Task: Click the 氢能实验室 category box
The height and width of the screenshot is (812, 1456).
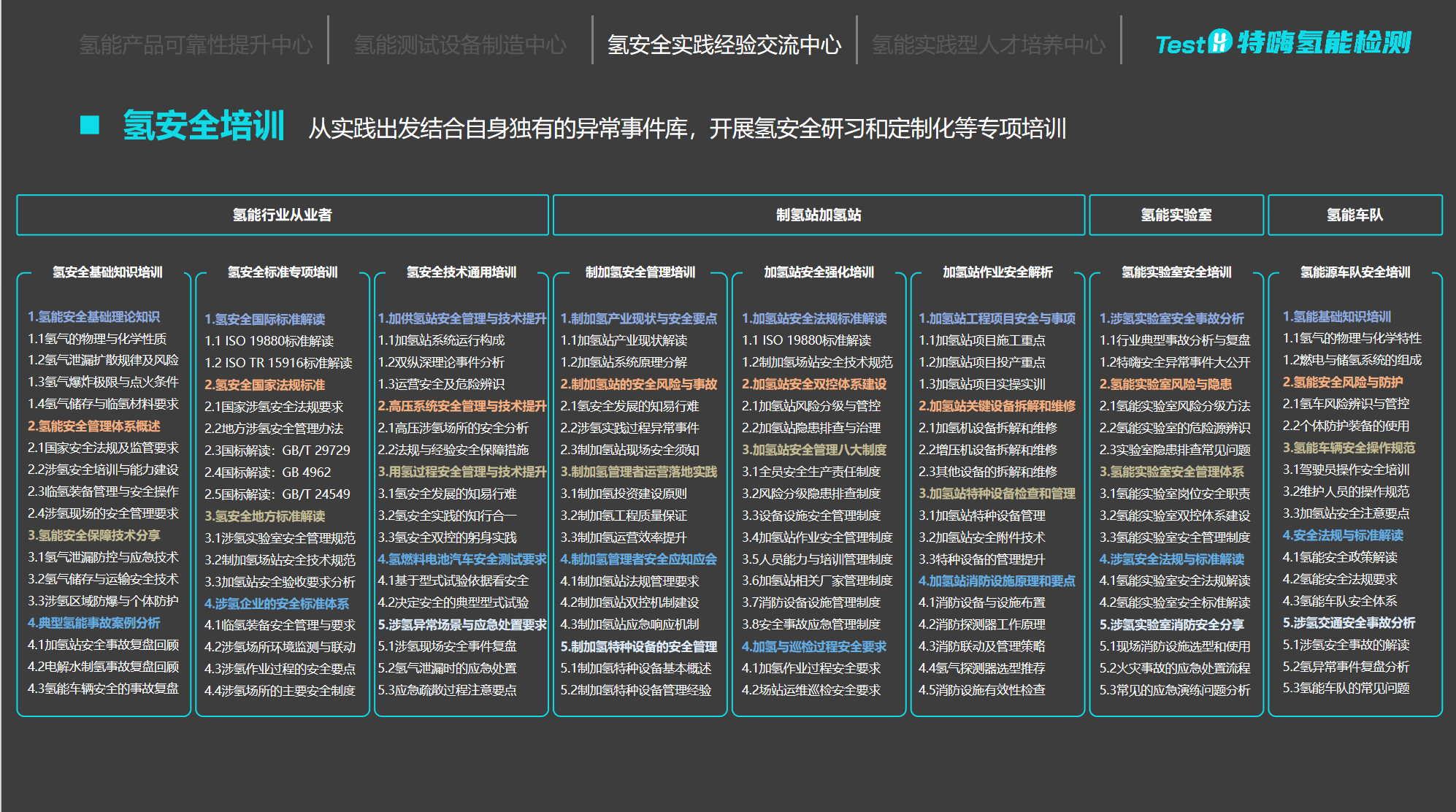Action: 1176,215
